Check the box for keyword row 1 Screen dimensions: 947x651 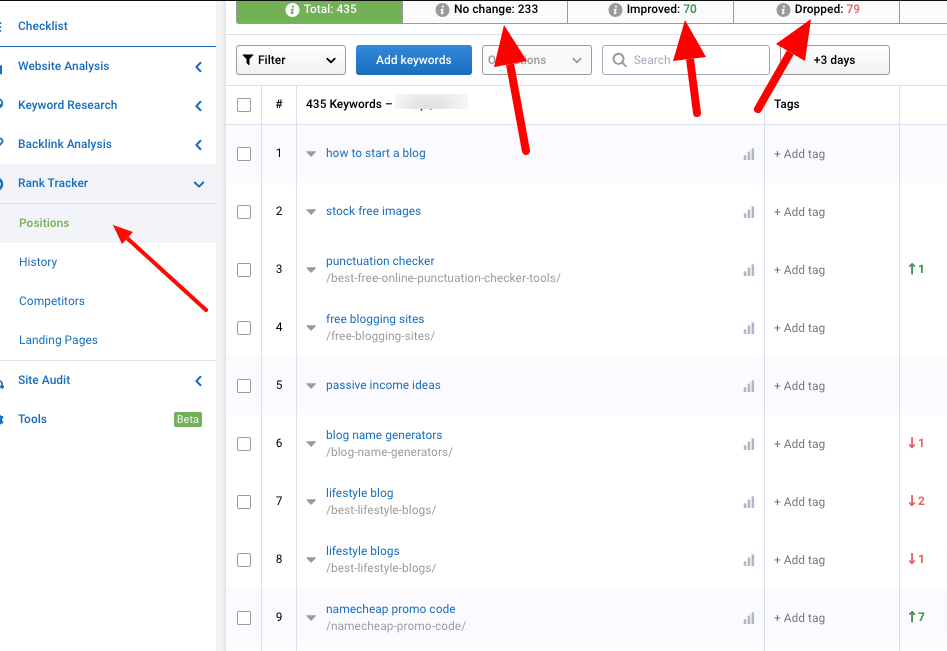click(244, 154)
